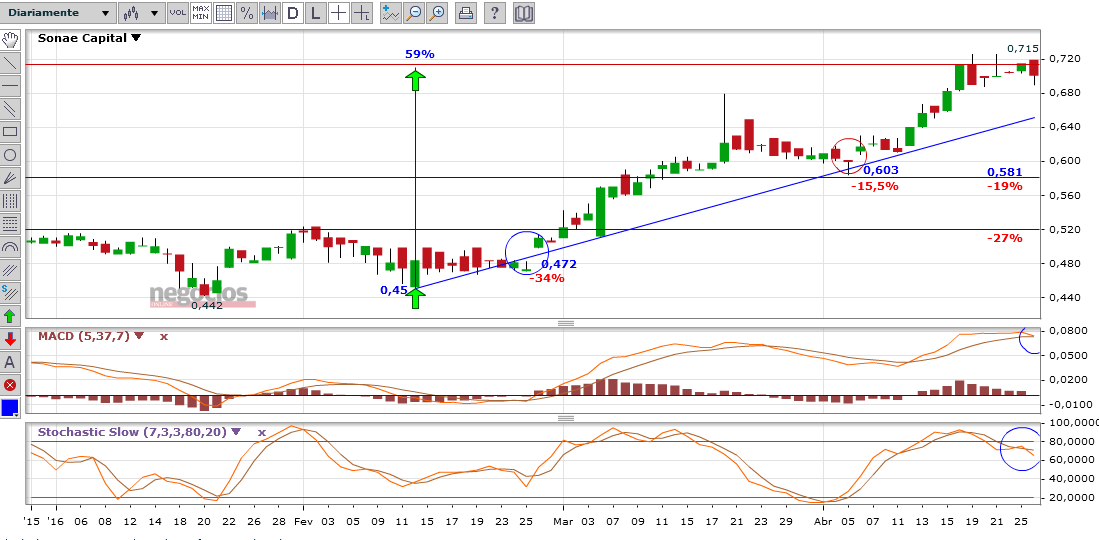Expand the Sonae Capital title dropdown
This screenshot has height=540, width=1099.
(137, 38)
